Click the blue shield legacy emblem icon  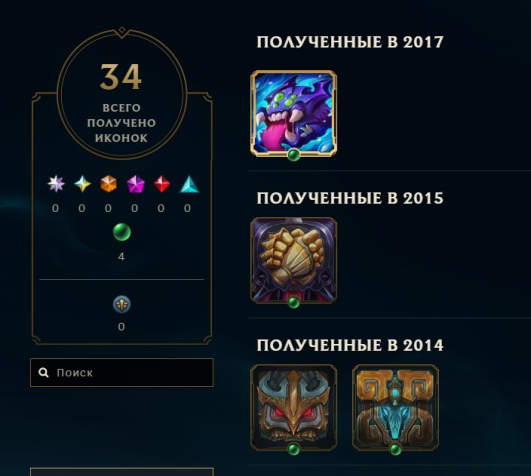pyautogui.click(x=122, y=304)
